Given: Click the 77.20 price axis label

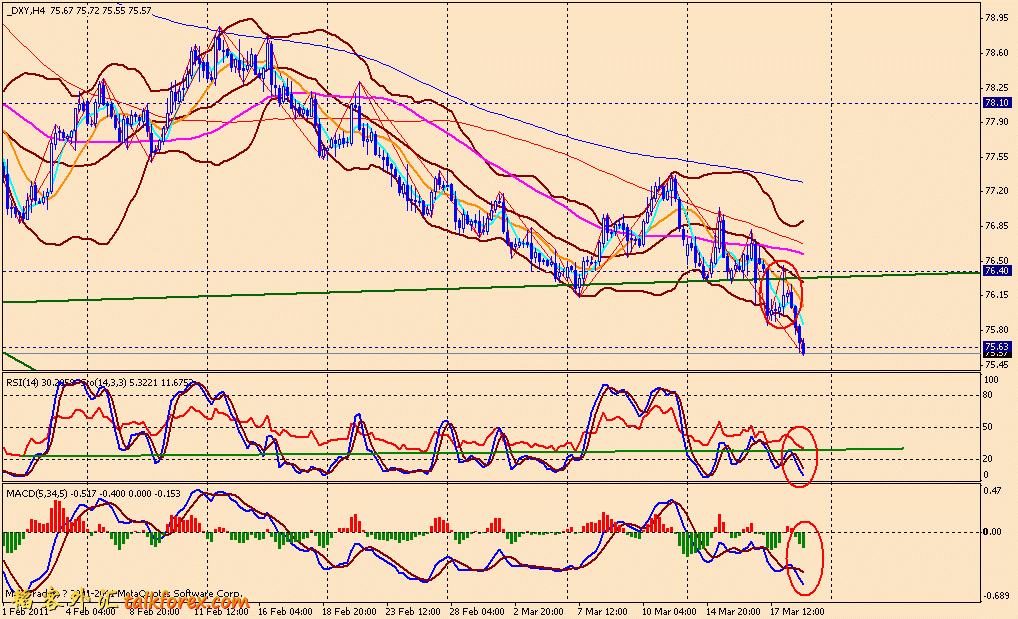Looking at the screenshot, I should click(996, 191).
